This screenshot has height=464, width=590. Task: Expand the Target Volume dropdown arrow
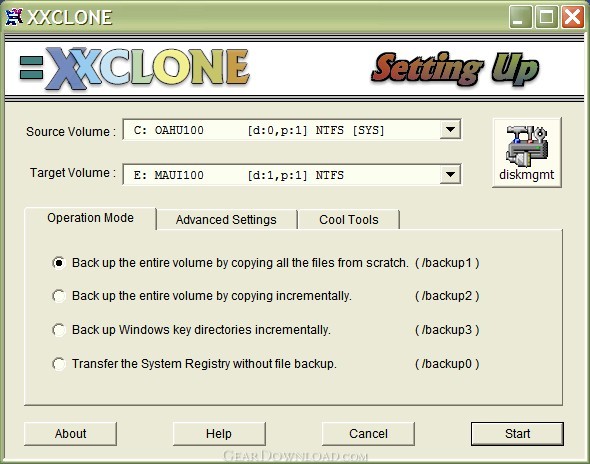tap(450, 175)
